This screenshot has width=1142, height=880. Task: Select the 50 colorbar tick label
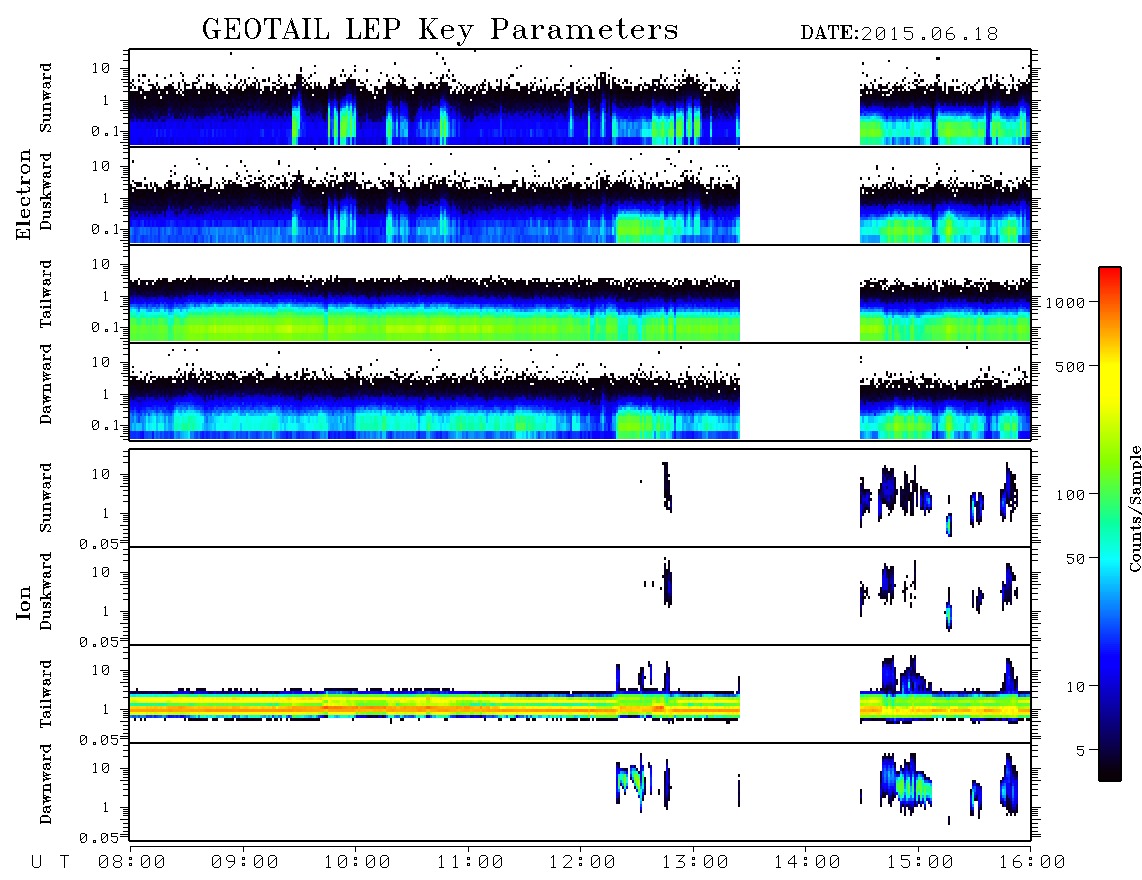[x=1075, y=559]
